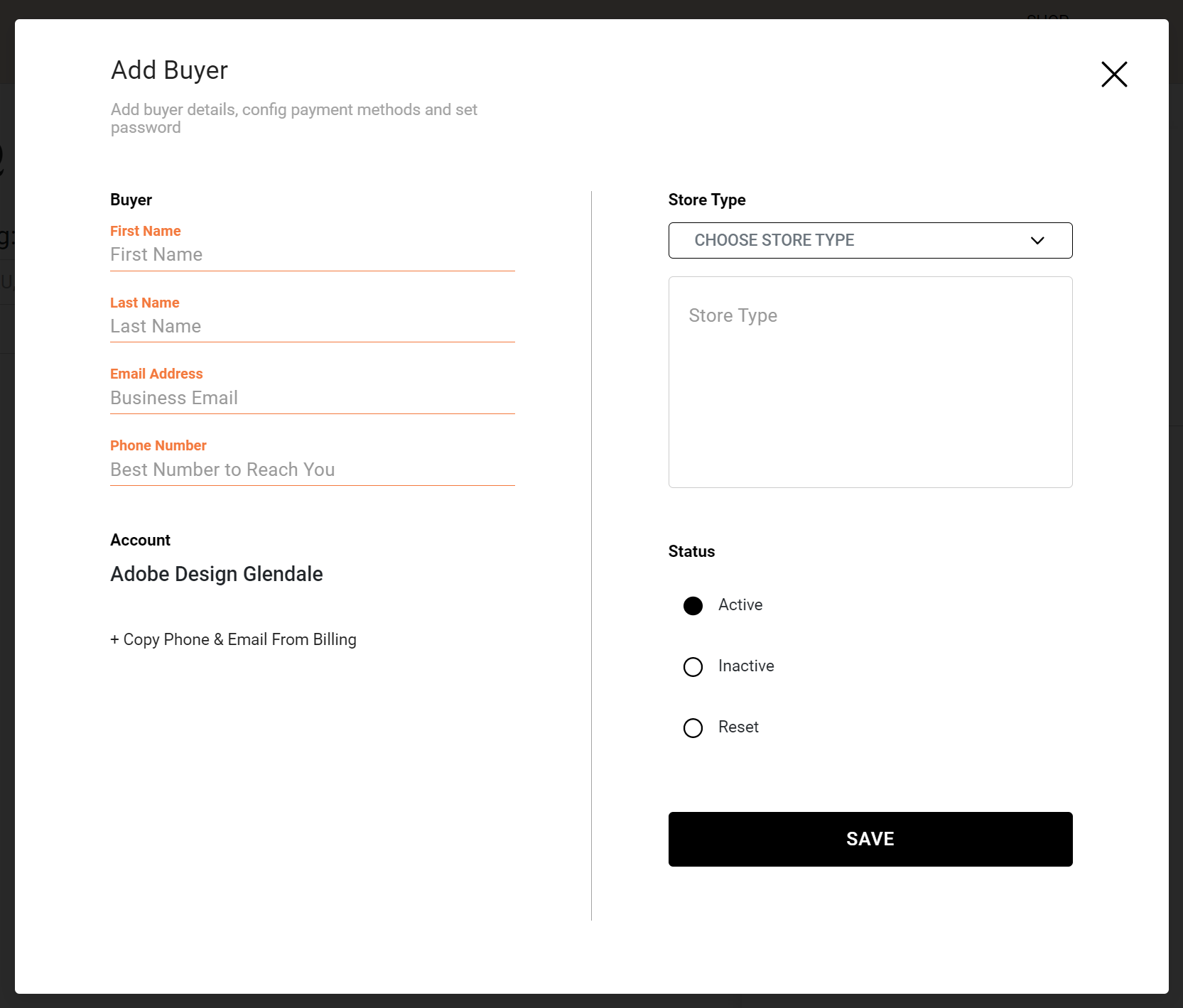Image resolution: width=1183 pixels, height=1008 pixels.
Task: Select the Active status radio button
Action: [693, 605]
